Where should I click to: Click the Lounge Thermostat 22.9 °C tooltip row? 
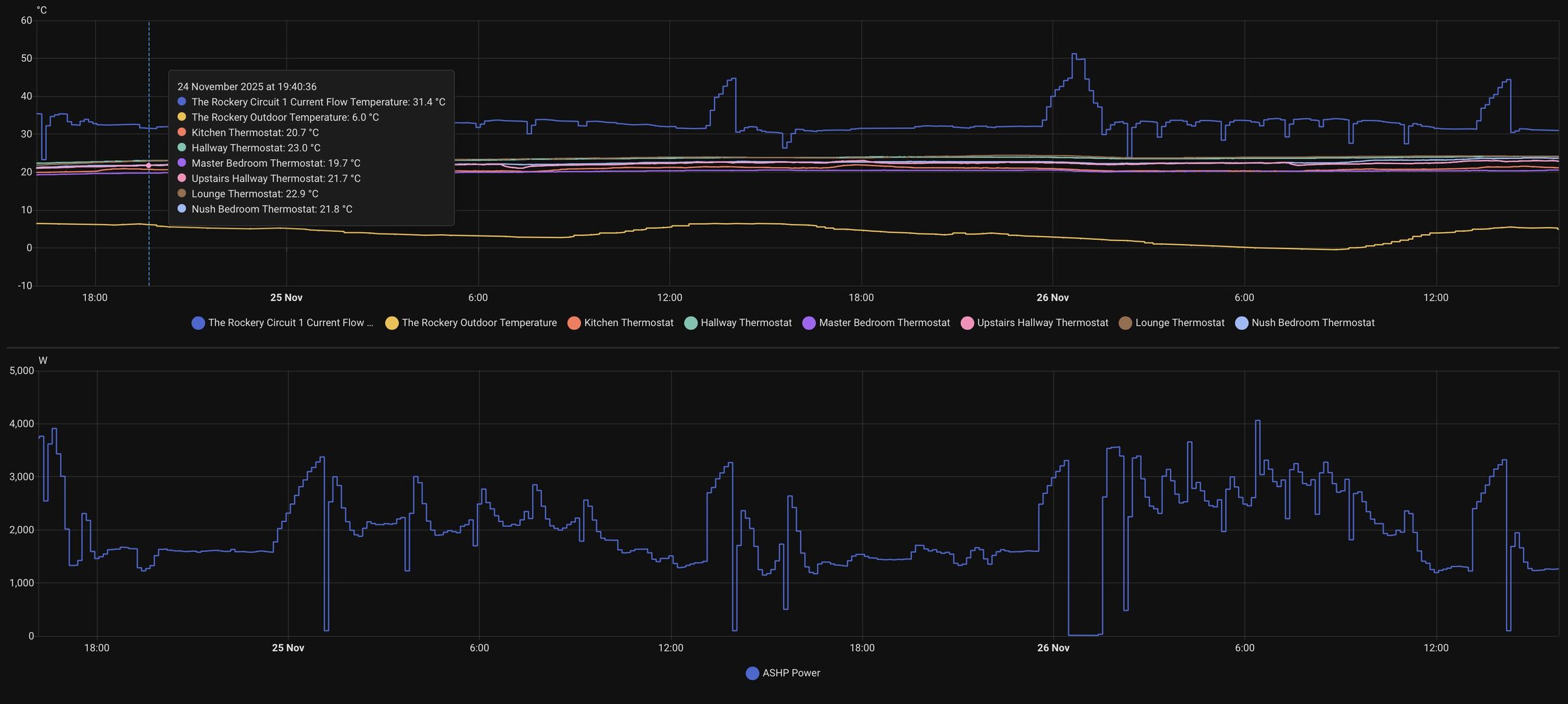[x=255, y=194]
